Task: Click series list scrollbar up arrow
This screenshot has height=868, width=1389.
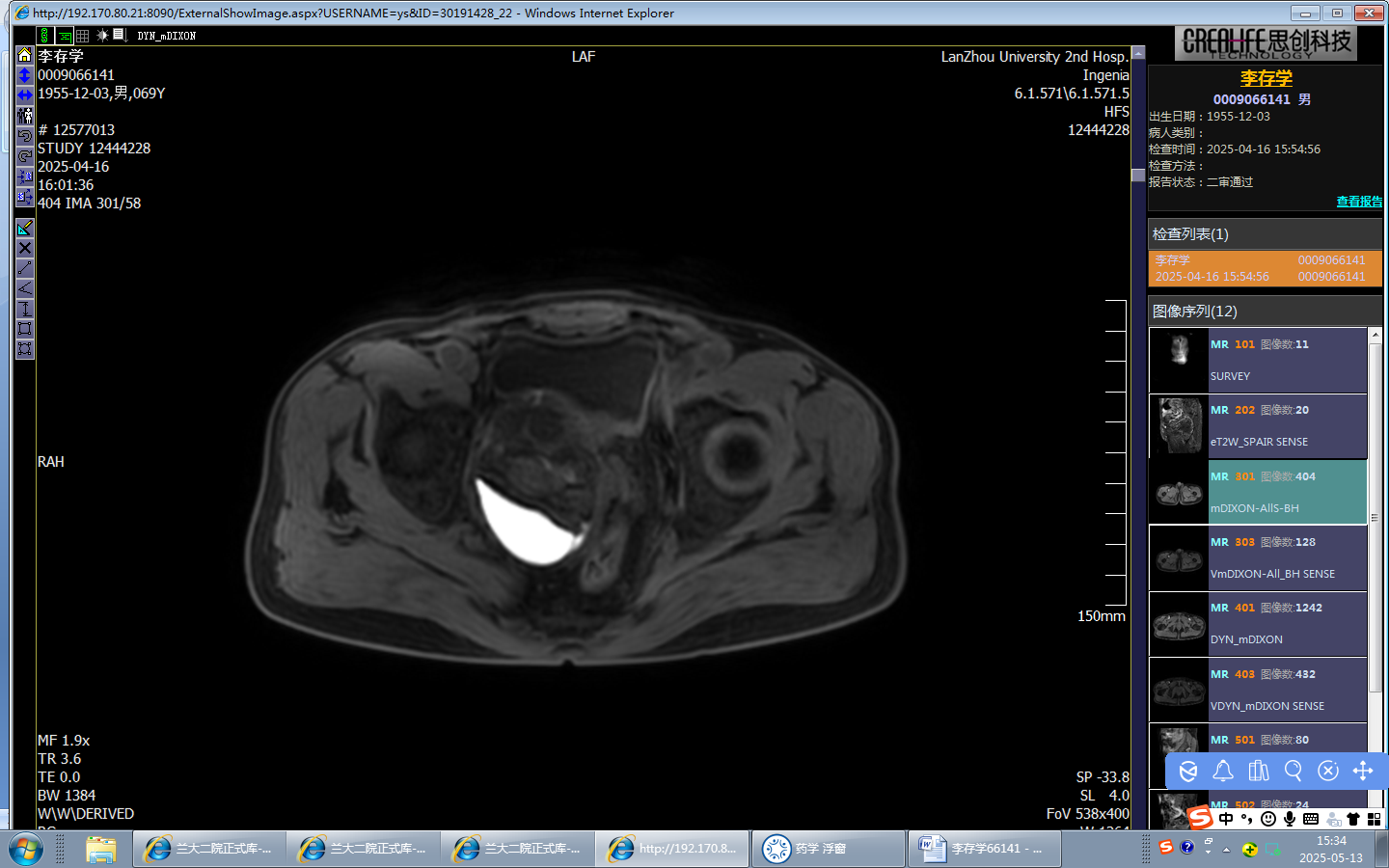Action: point(1375,335)
